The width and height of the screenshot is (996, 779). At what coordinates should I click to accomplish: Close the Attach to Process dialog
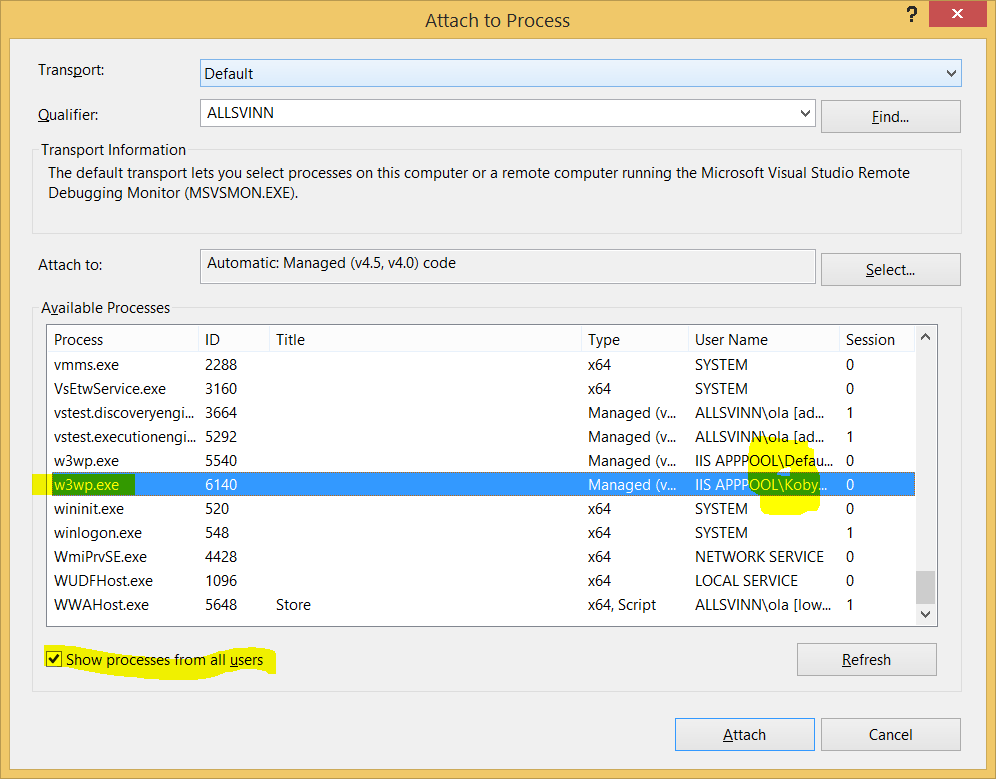(x=957, y=14)
